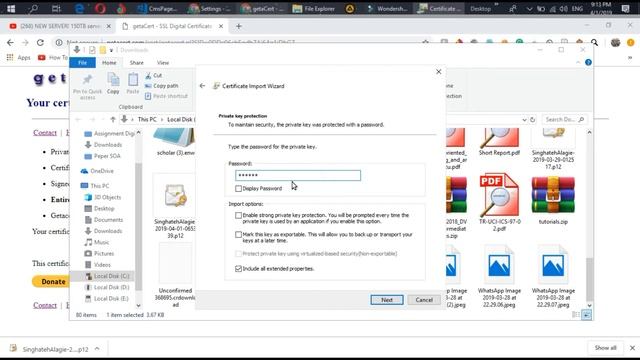Viewport: 640px width, 360px height.
Task: Click the private key password field
Action: [298, 176]
